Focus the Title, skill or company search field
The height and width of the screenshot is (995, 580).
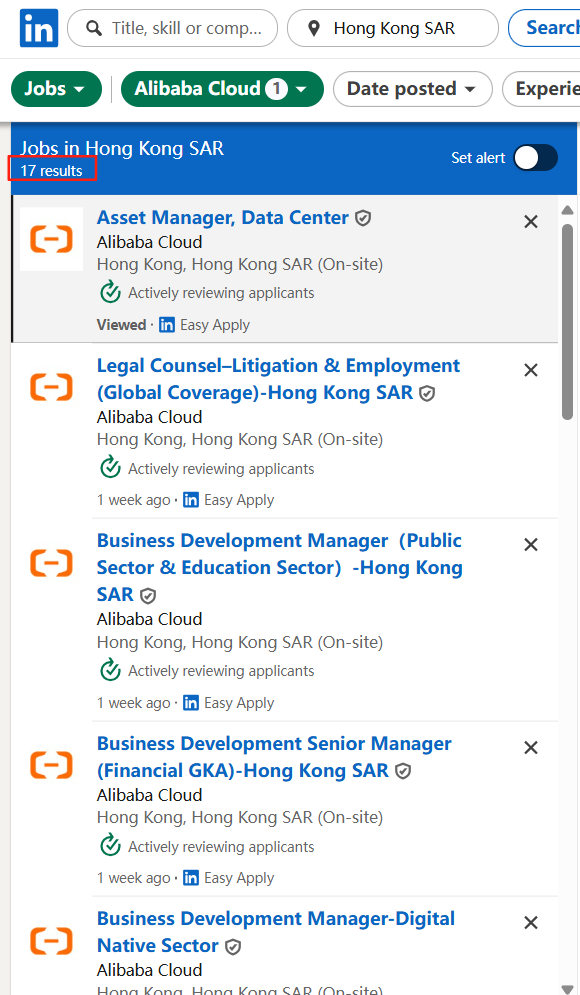point(173,28)
